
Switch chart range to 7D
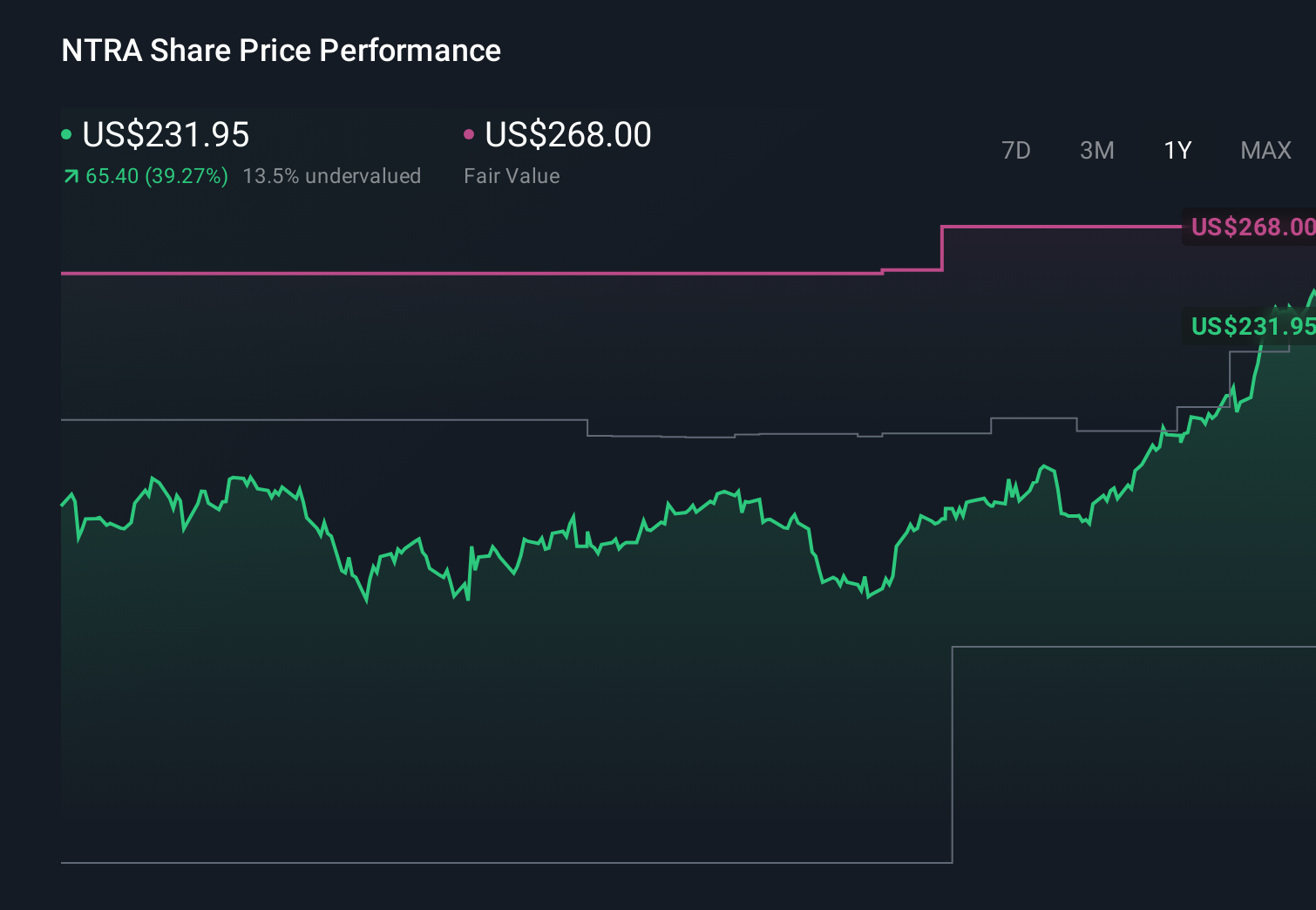pyautogui.click(x=1016, y=150)
